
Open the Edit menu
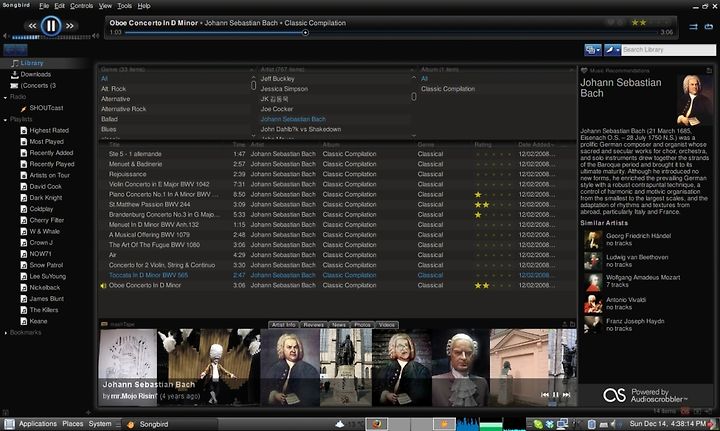(x=60, y=6)
